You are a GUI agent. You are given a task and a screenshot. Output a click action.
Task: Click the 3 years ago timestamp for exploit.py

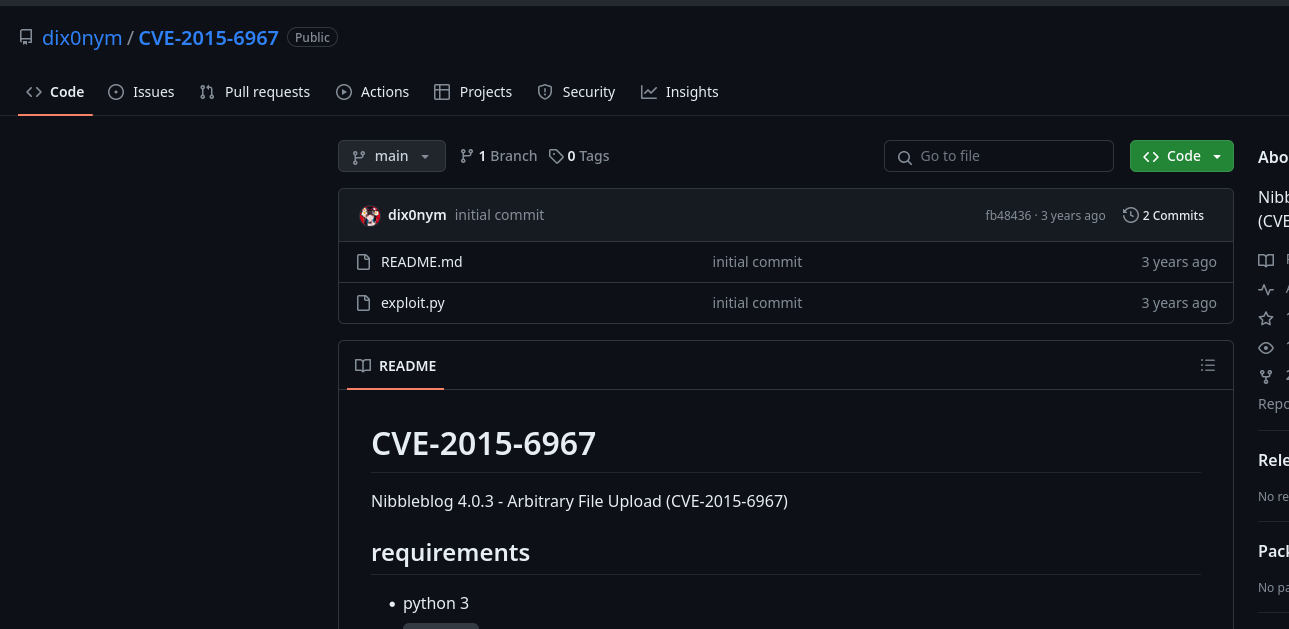click(1179, 303)
